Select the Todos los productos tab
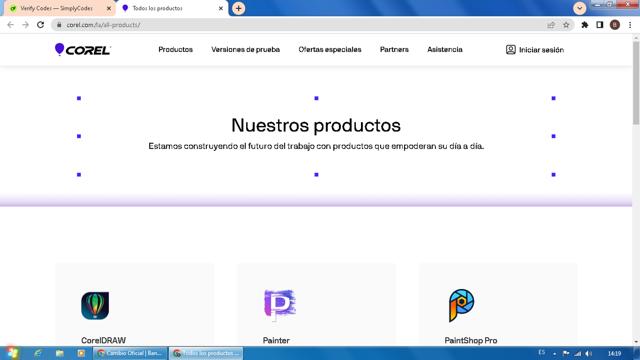Screen dimensions: 640x360 pos(171,8)
